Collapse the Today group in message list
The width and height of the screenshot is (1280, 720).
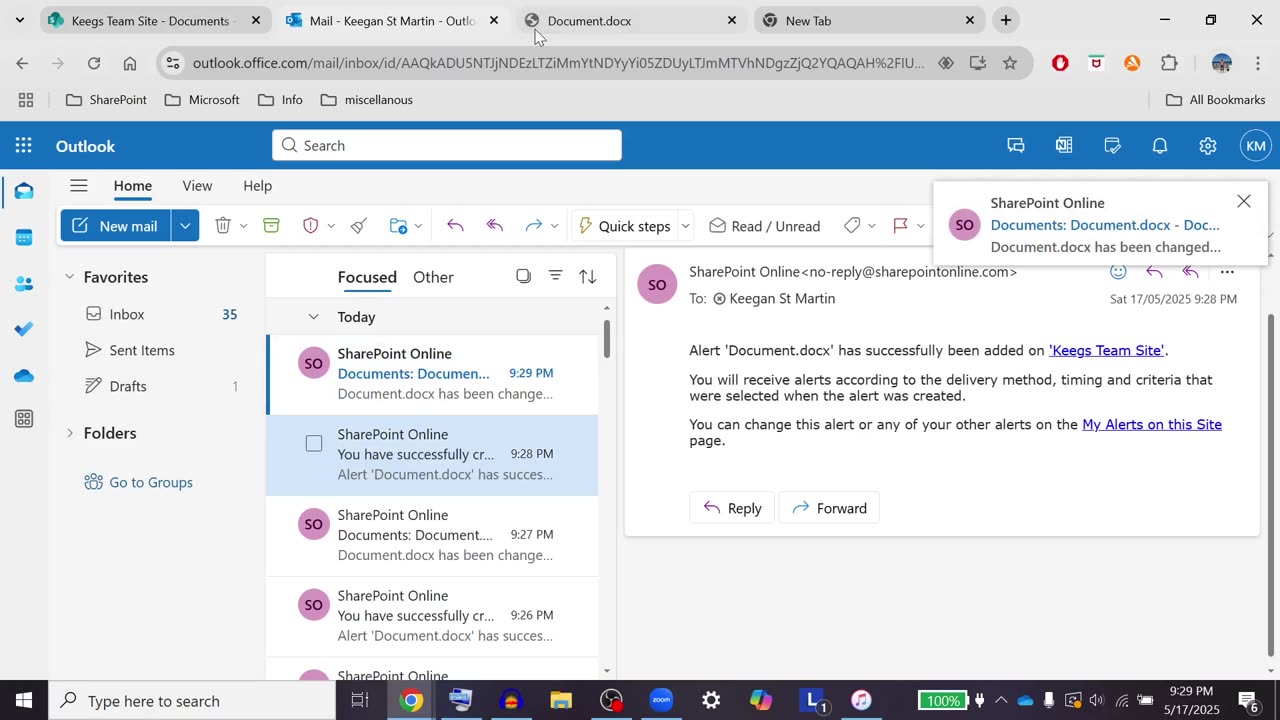313,317
